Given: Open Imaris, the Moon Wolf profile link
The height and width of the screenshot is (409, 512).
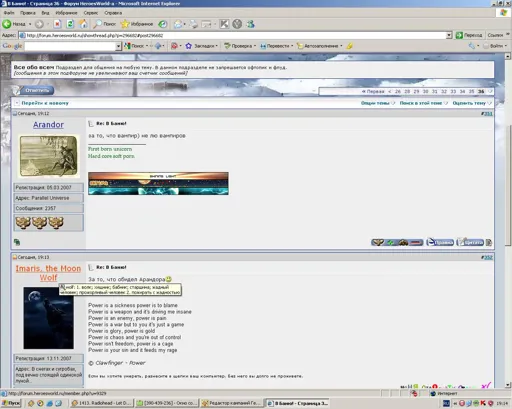Looking at the screenshot, I should point(48,273).
